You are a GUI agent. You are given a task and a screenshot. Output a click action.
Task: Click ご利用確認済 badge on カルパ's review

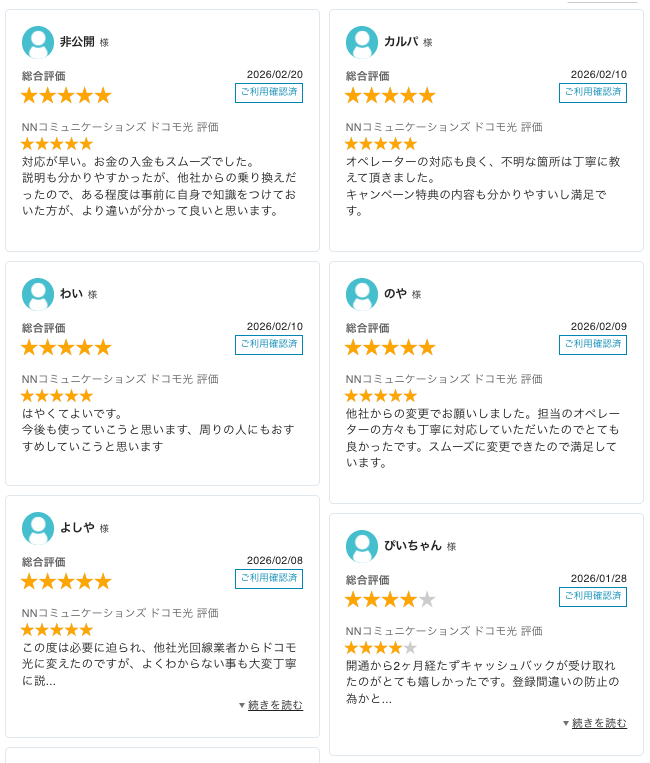(593, 93)
